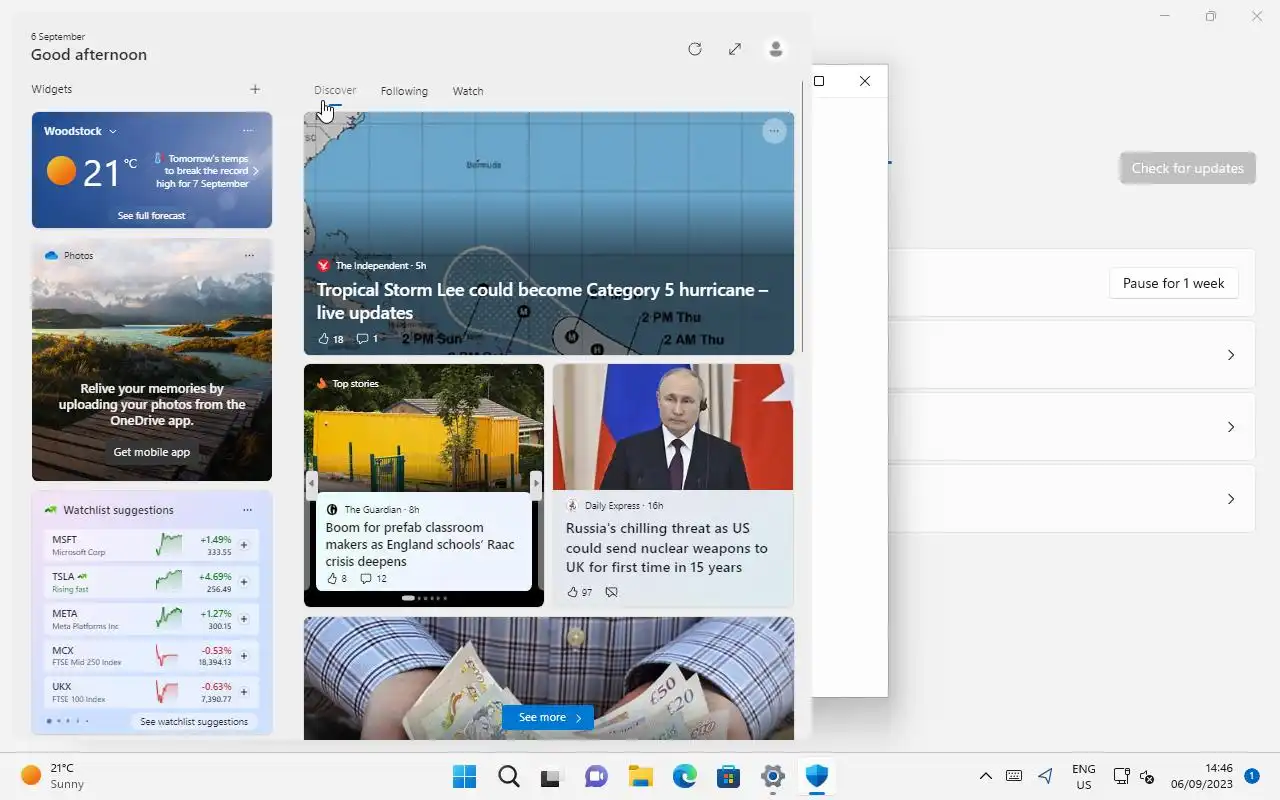Open Chat app from taskbar
The image size is (1280, 800).
click(x=596, y=776)
